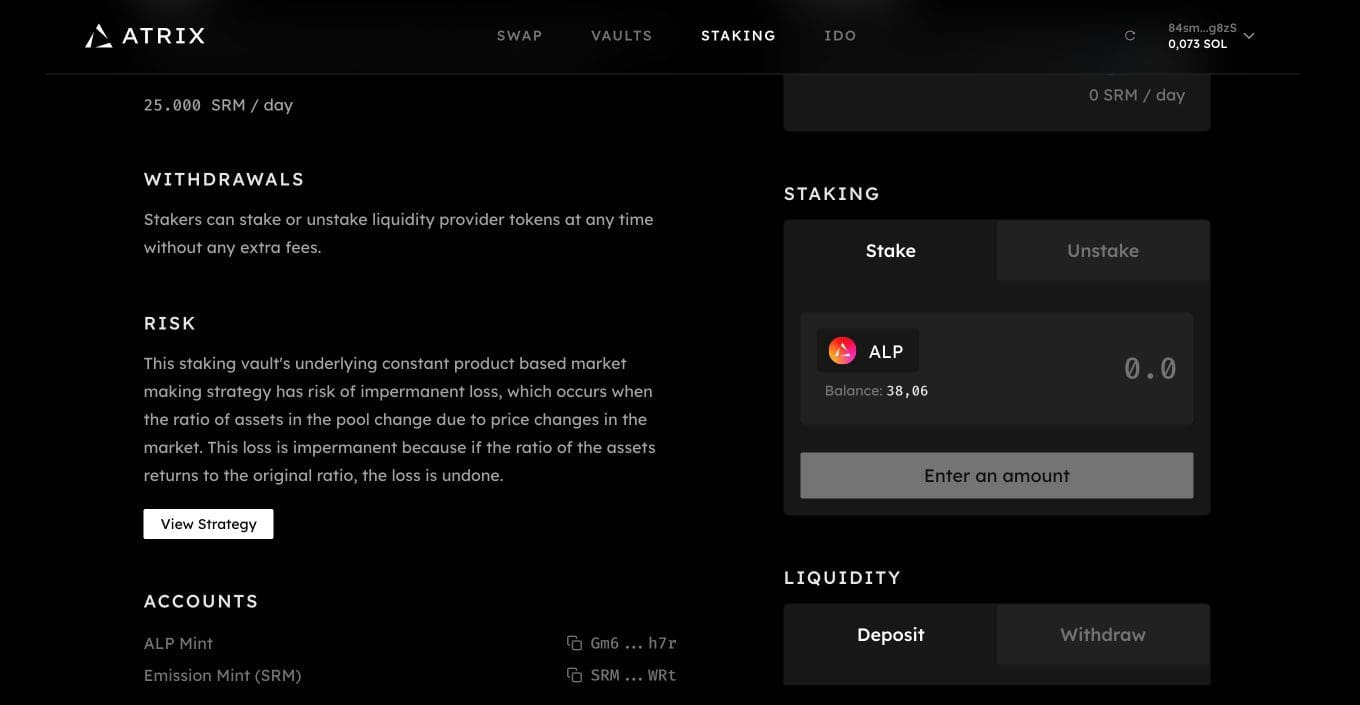Copy the ALP Mint address icon

[574, 643]
